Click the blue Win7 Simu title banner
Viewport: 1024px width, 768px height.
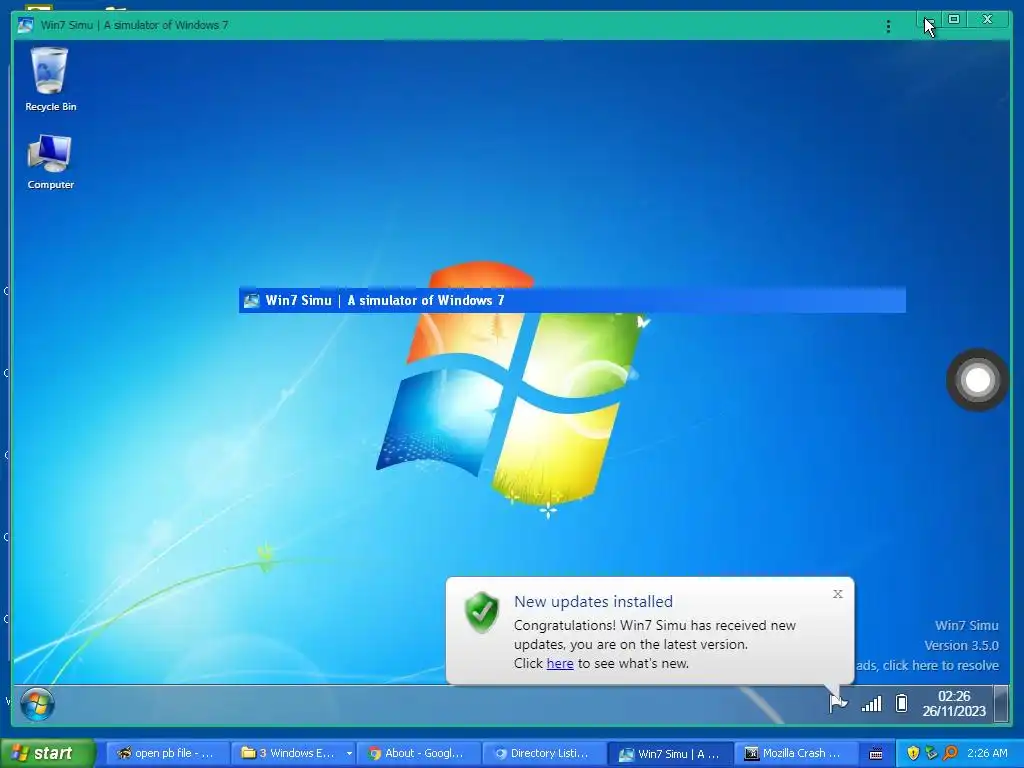(572, 300)
